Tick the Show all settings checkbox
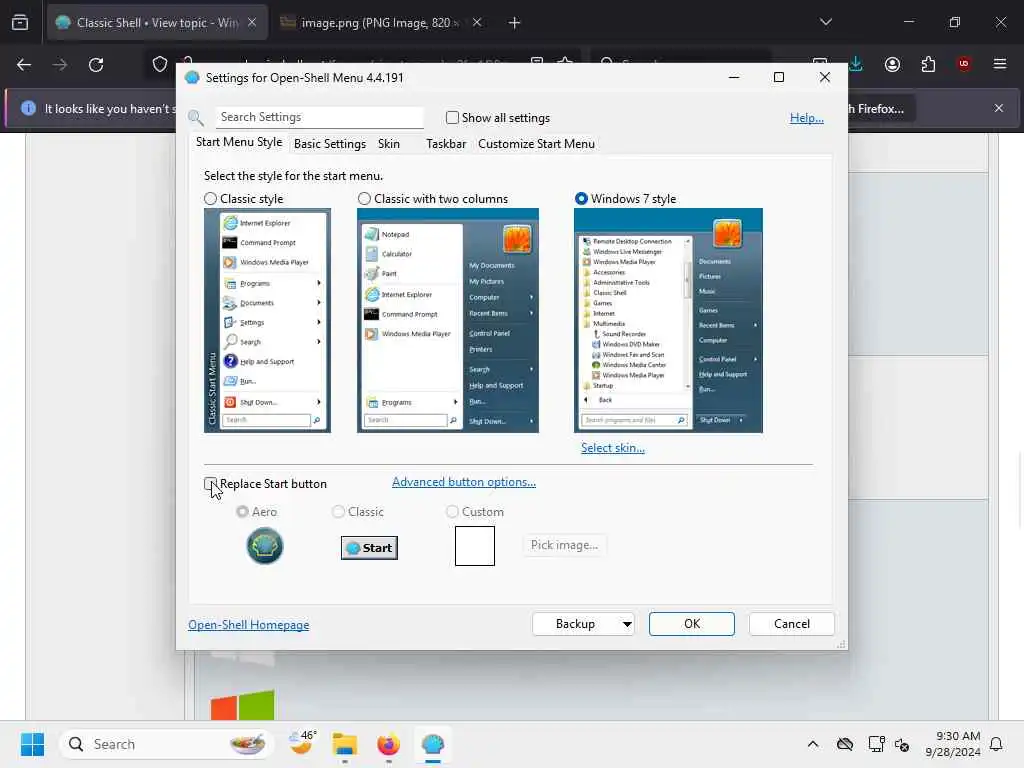 click(x=452, y=118)
